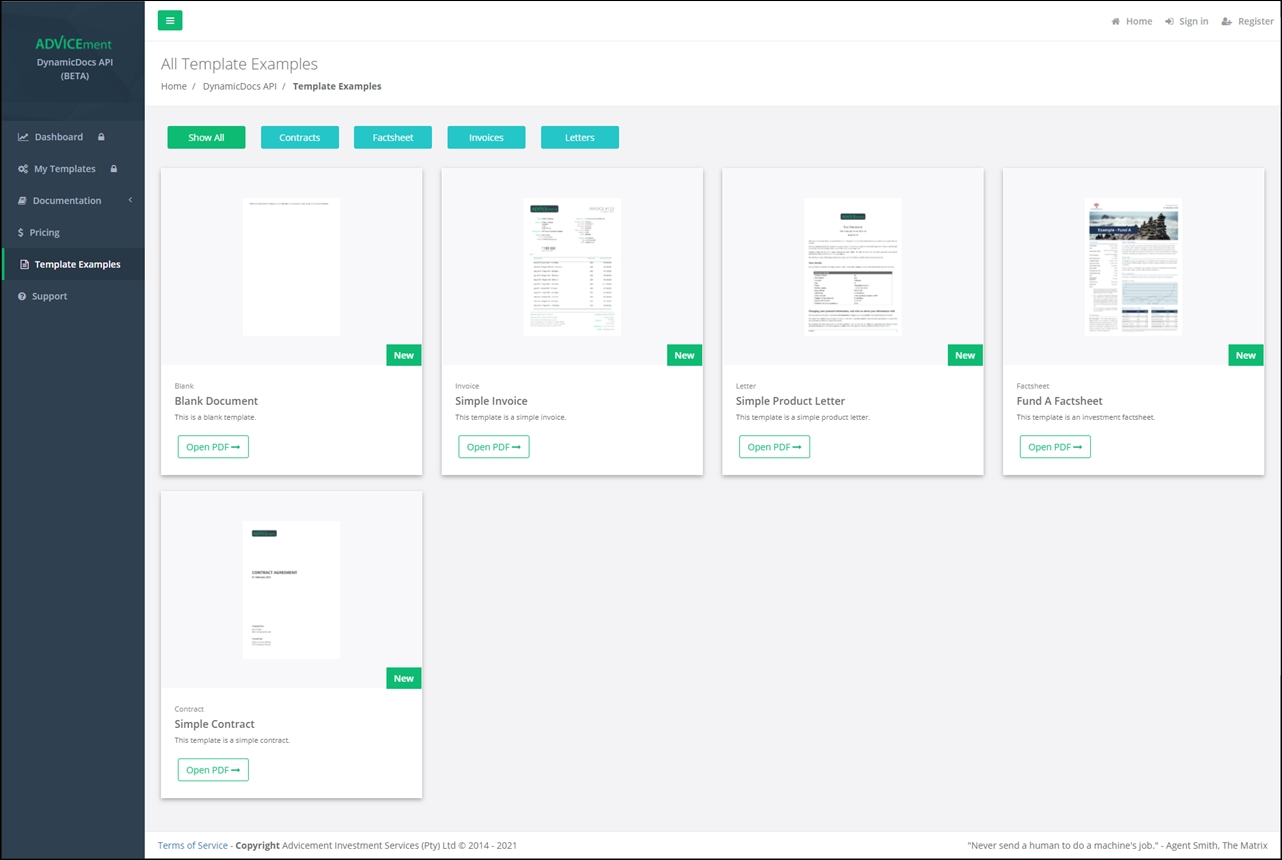This screenshot has height=860, width=1282.
Task: Click the Pricing dollar sign icon
Action: click(x=21, y=233)
